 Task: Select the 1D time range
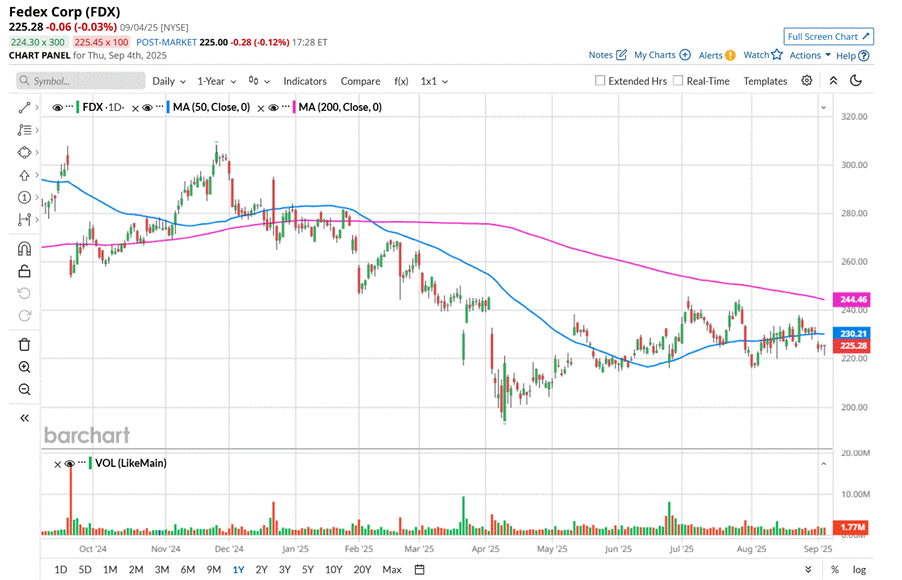(x=60, y=570)
